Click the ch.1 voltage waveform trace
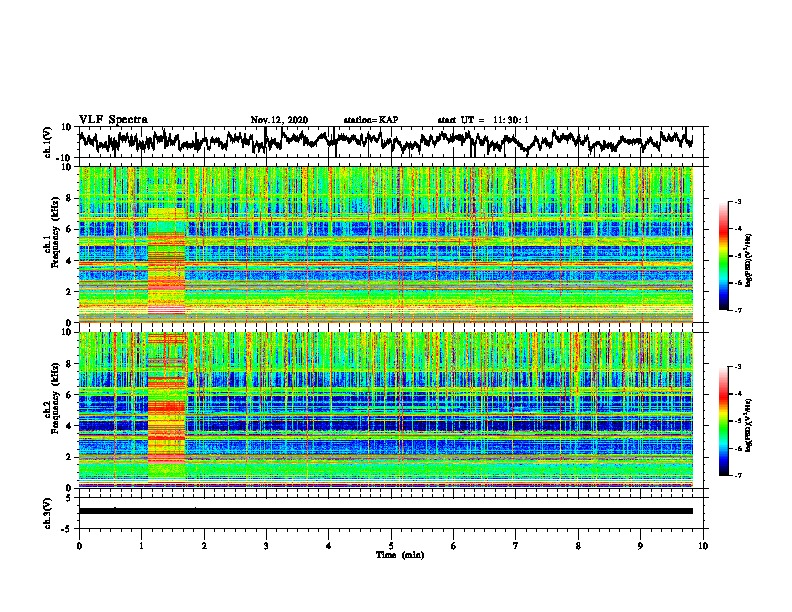 385,140
